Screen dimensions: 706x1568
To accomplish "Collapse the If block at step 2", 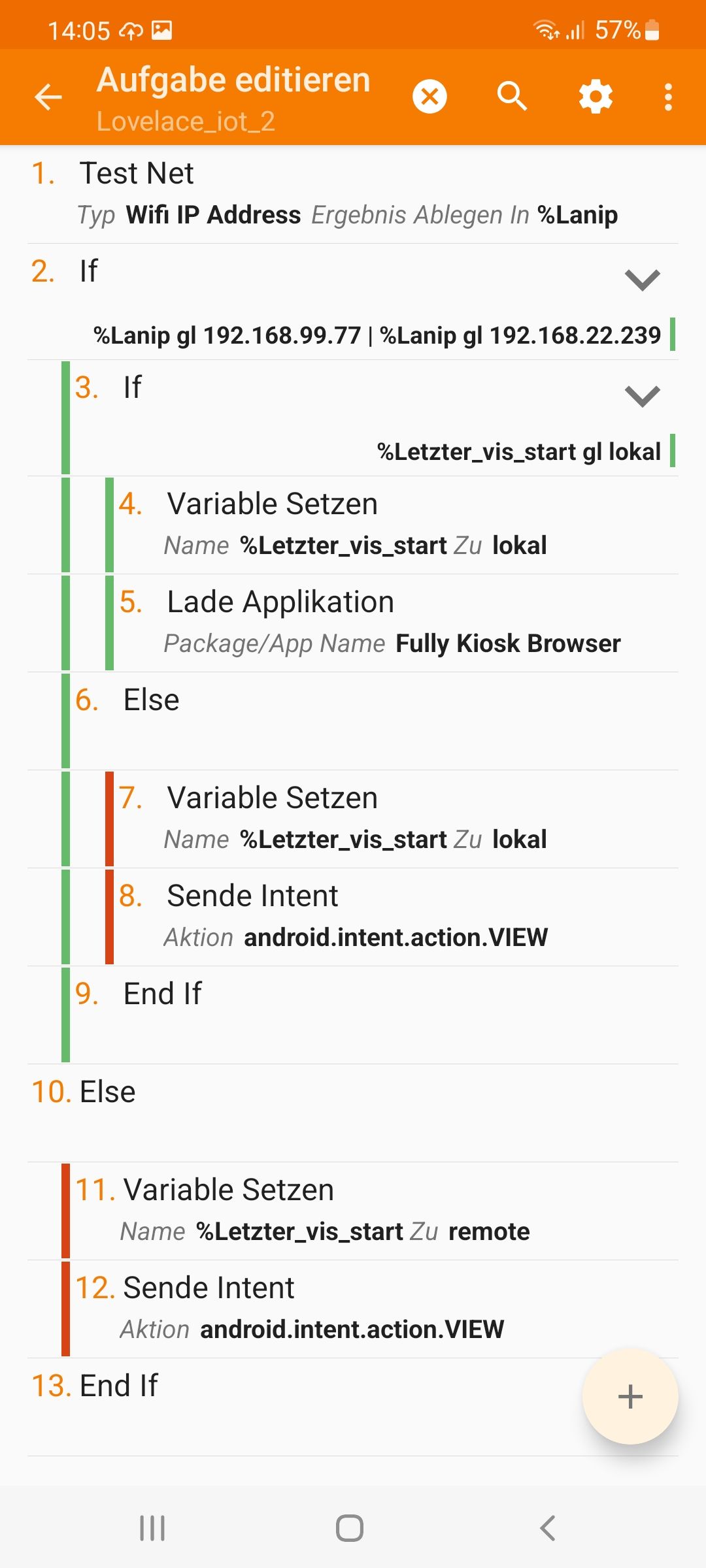I will pyautogui.click(x=643, y=280).
